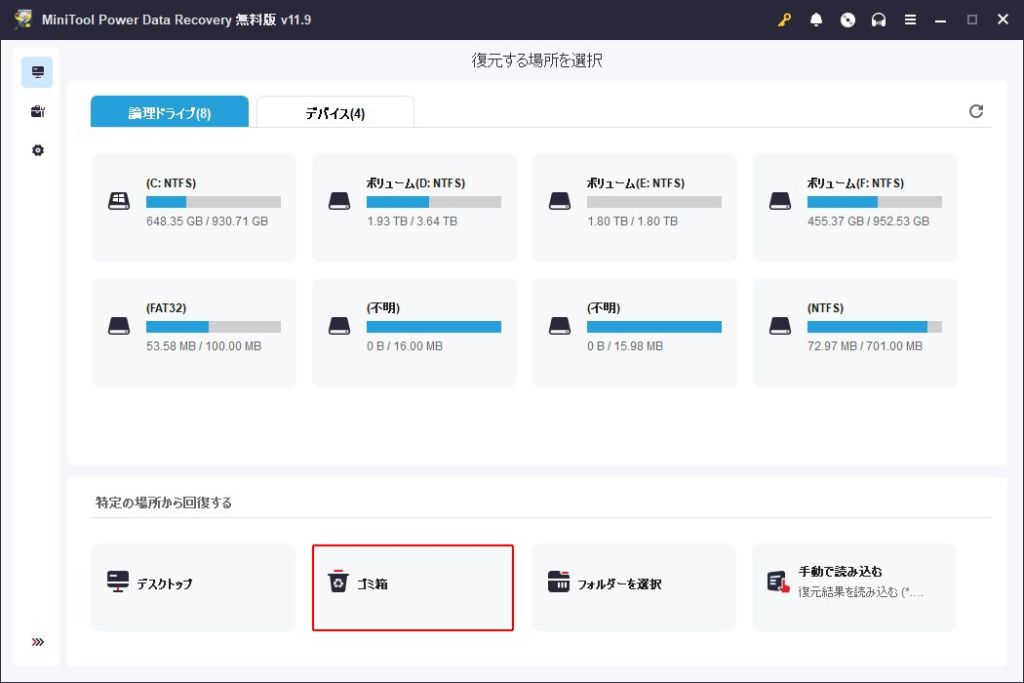Viewport: 1024px width, 683px height.
Task: Open the toolbox utilities icon in sidebar
Action: [x=38, y=111]
